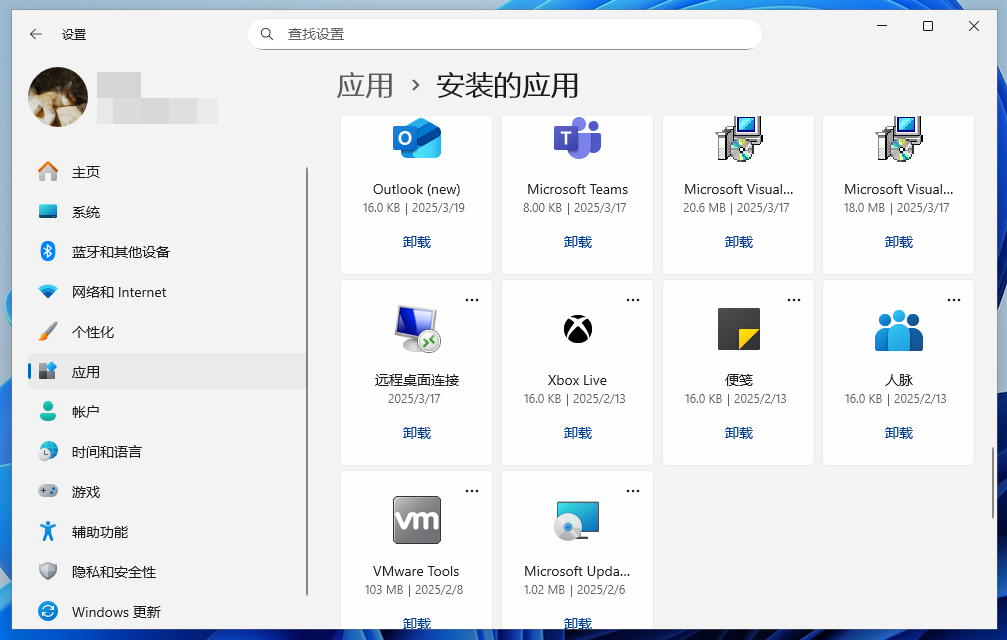Close the Settings window
The image size is (1007, 640).
click(x=974, y=26)
